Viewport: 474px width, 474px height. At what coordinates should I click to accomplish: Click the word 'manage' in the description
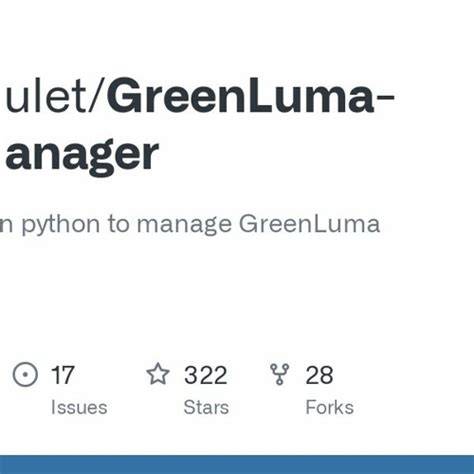coord(184,225)
